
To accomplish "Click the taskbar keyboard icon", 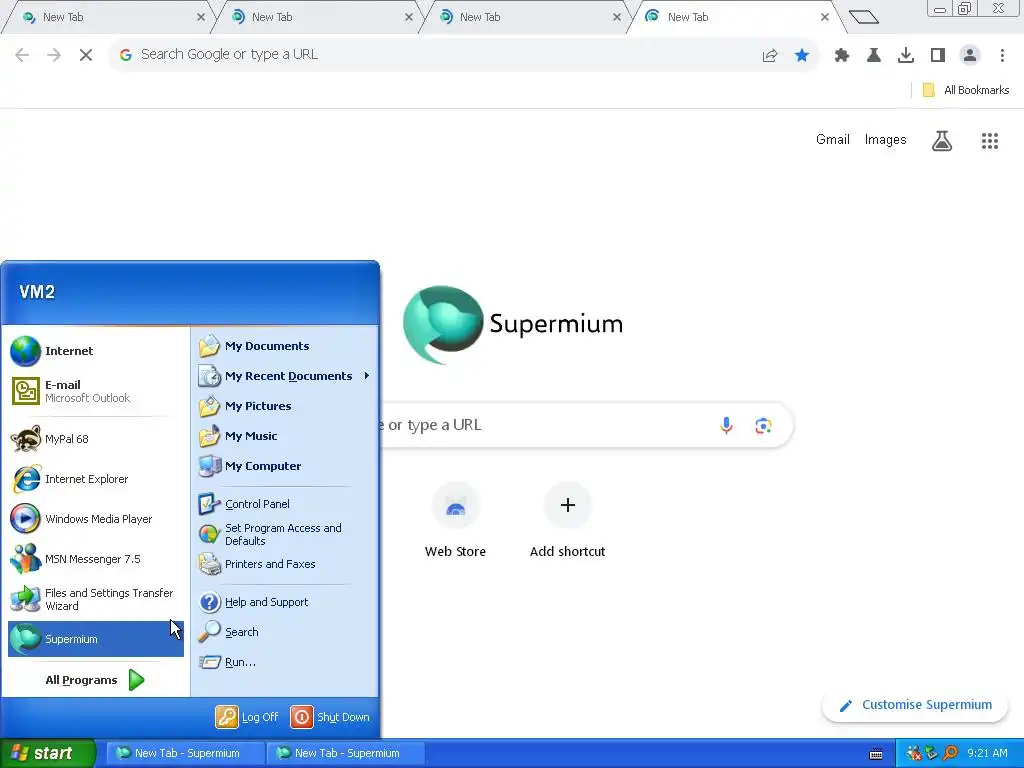I will [x=876, y=754].
